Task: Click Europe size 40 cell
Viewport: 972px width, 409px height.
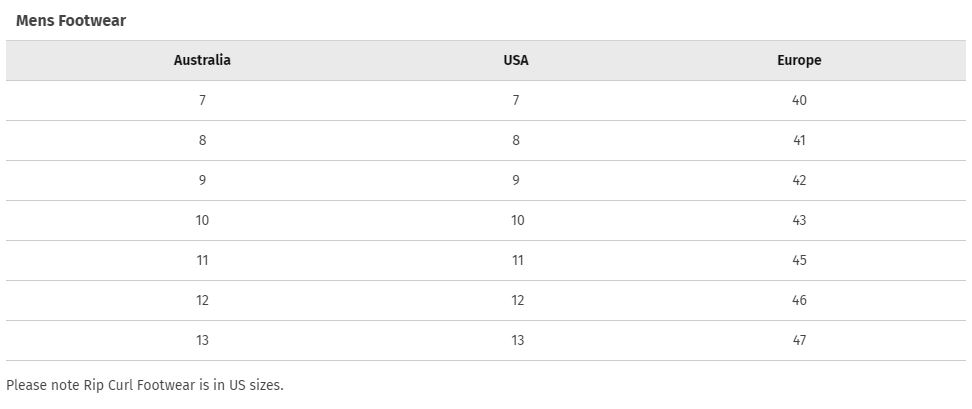Action: point(799,100)
